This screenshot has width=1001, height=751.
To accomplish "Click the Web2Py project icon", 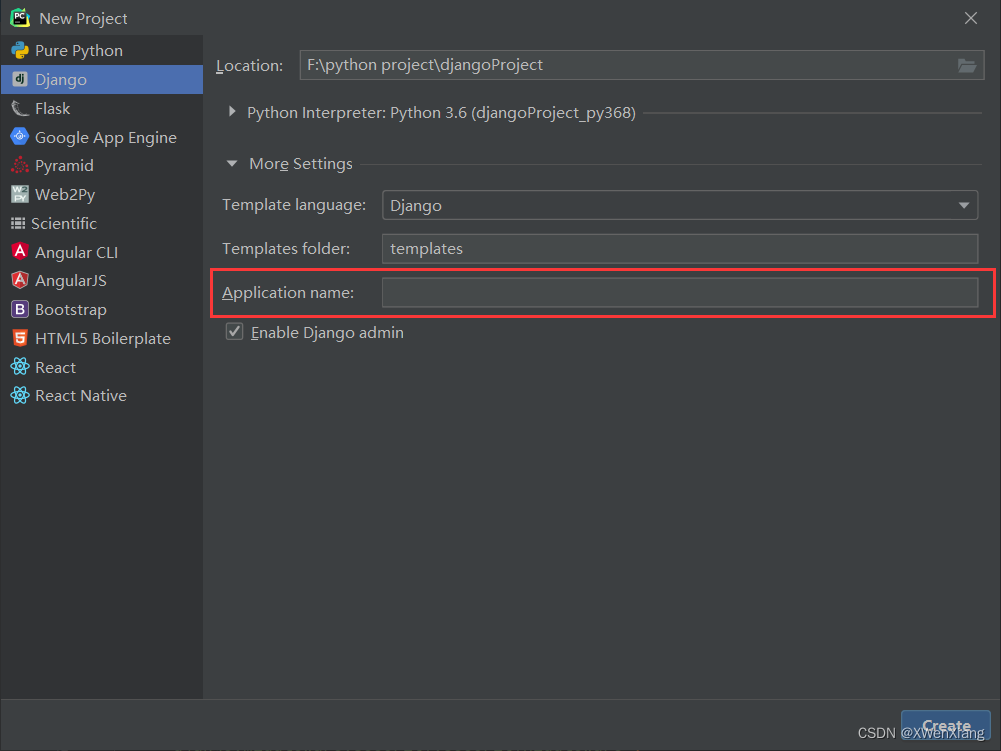I will point(21,194).
